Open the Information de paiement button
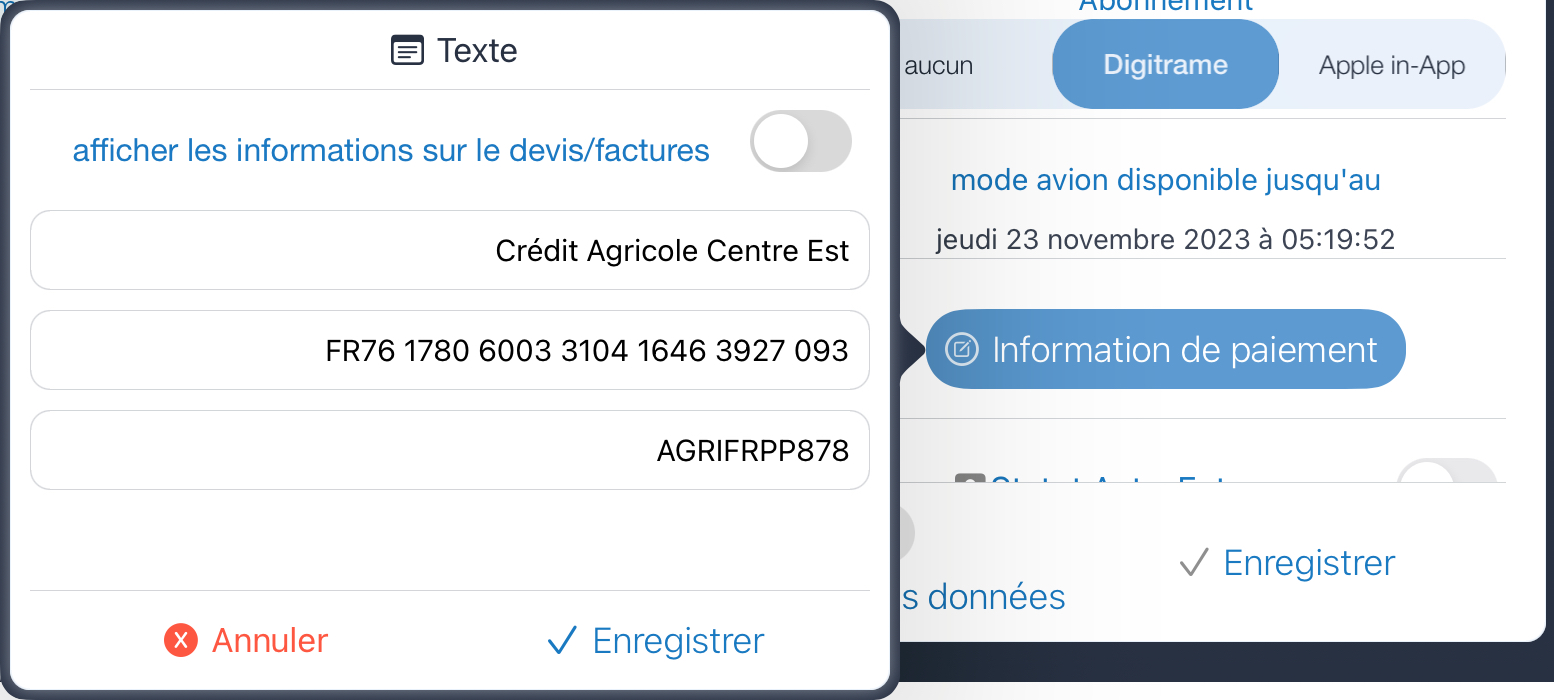This screenshot has height=700, width=1554. tap(1166, 349)
